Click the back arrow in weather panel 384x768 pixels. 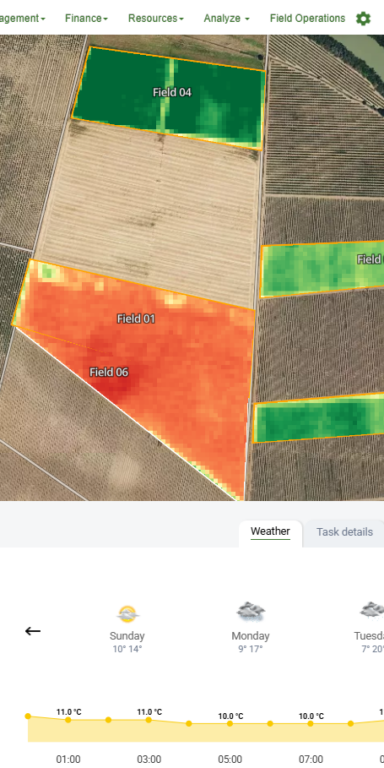pos(33,631)
